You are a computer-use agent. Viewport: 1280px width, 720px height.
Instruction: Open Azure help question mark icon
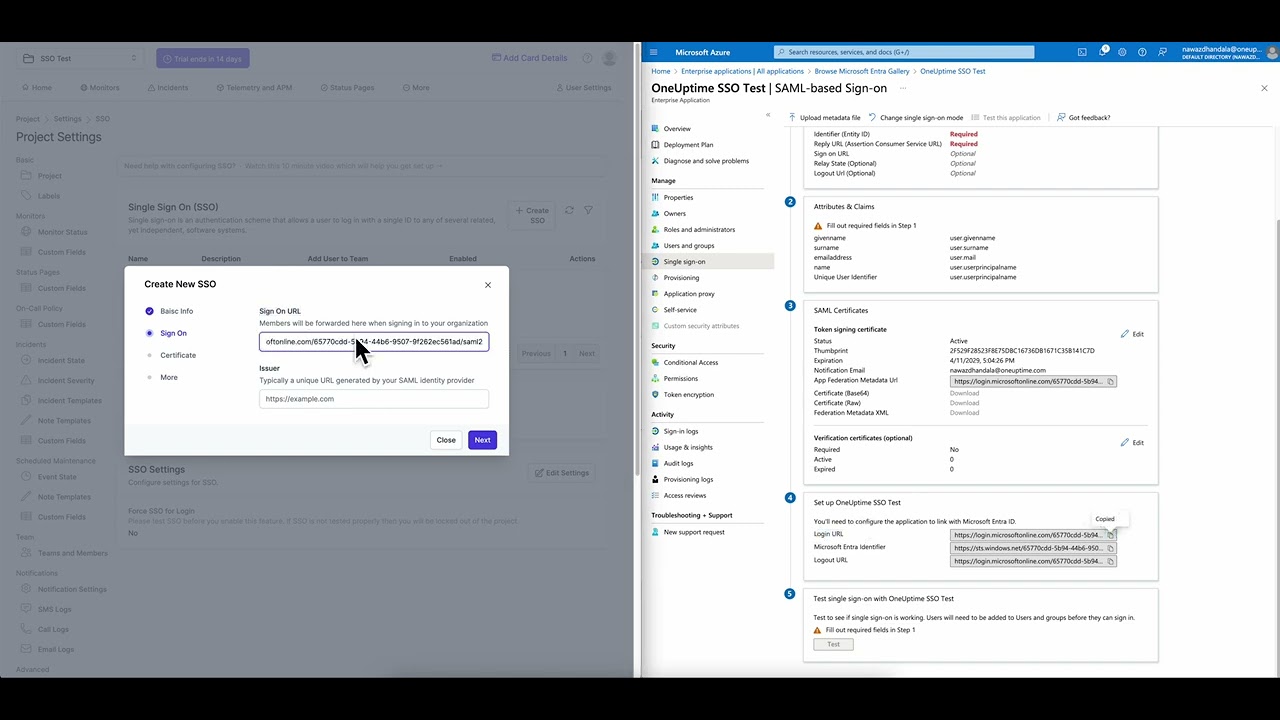click(x=1142, y=52)
